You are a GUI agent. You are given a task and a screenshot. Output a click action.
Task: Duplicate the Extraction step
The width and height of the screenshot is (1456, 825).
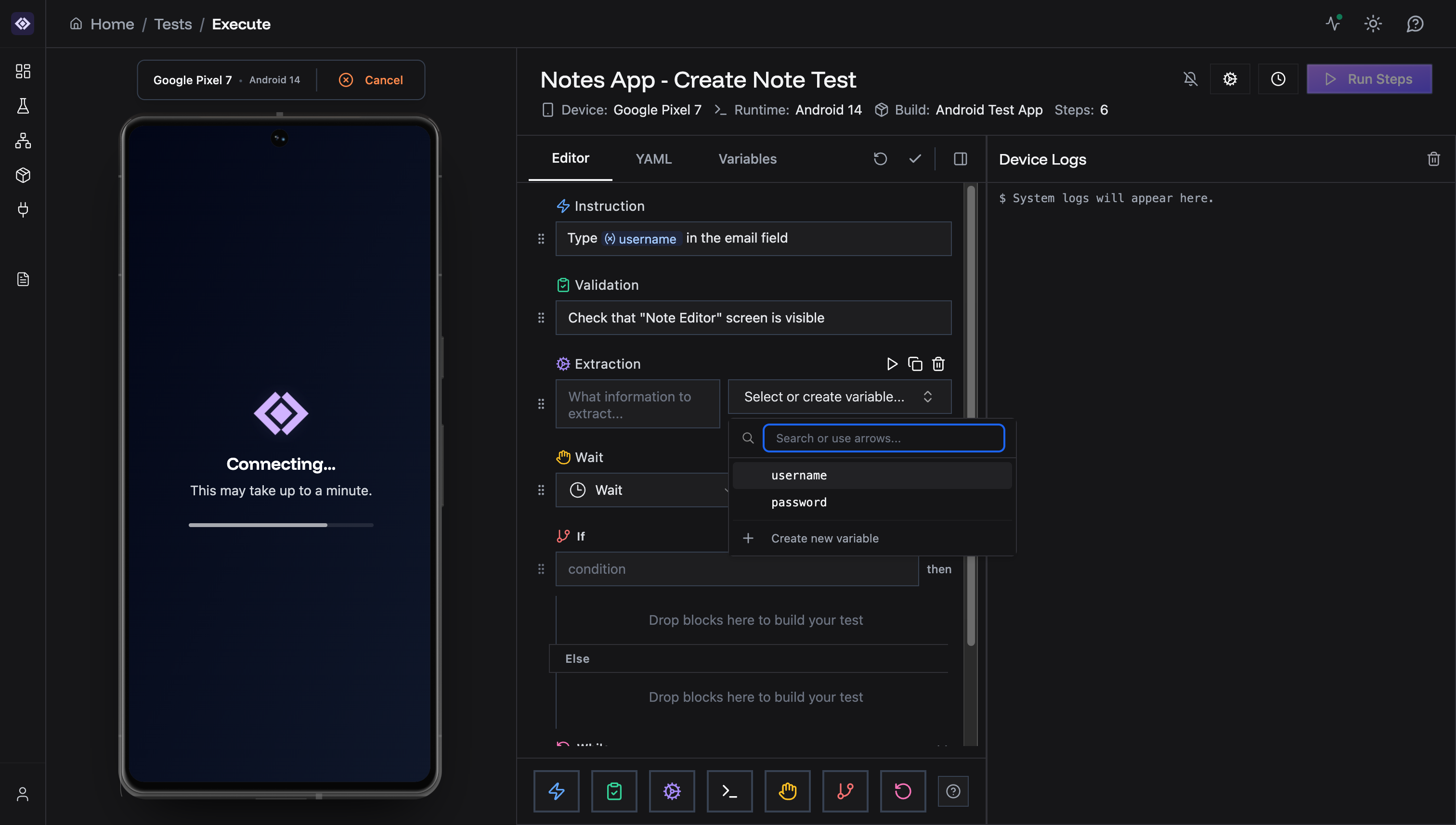tap(915, 364)
